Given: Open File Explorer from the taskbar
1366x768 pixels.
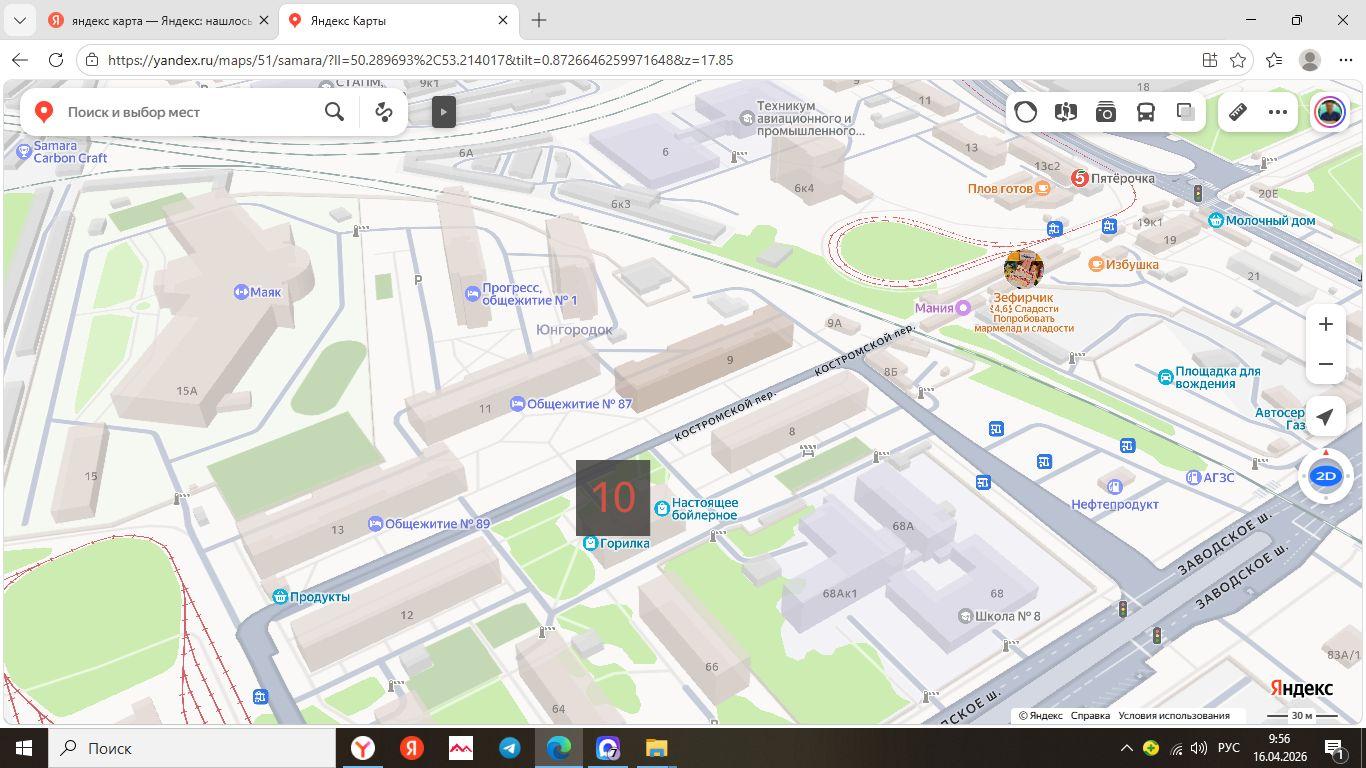Looking at the screenshot, I should coord(656,748).
